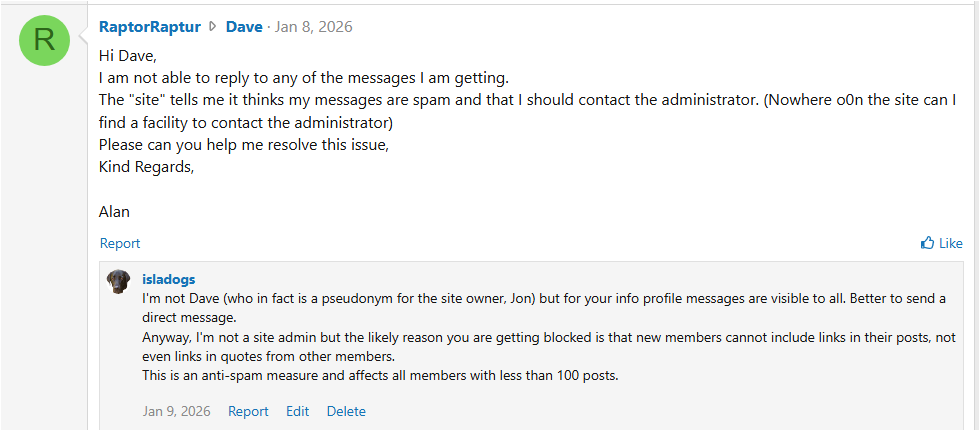The height and width of the screenshot is (431, 980).
Task: Click the thumbs-up Like icon
Action: click(x=927, y=243)
